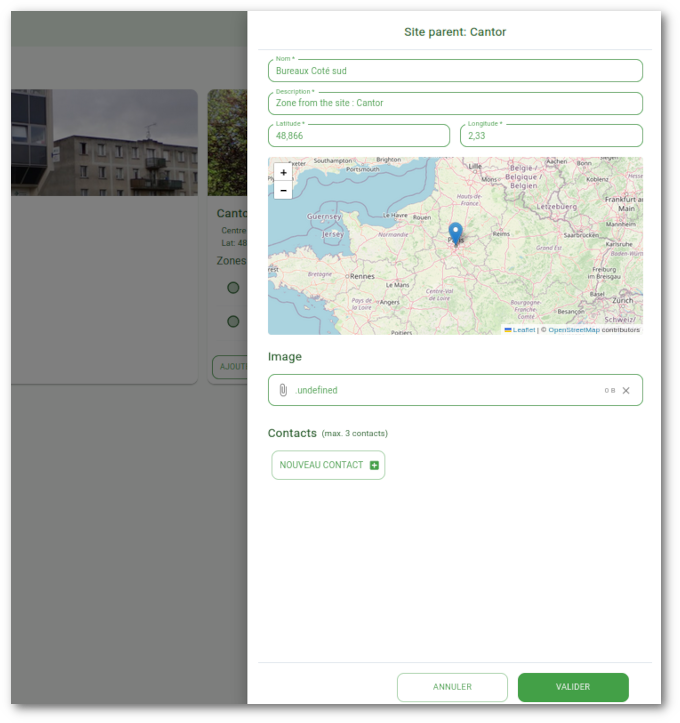This screenshot has width=680, height=723.
Task: Edit the Description text field
Action: [455, 103]
